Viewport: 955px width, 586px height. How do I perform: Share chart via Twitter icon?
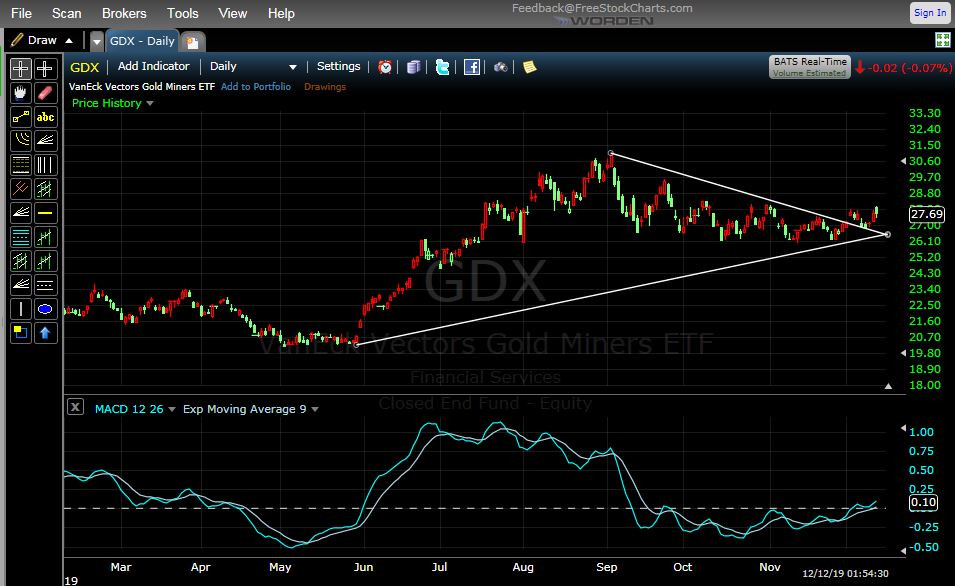click(x=442, y=67)
